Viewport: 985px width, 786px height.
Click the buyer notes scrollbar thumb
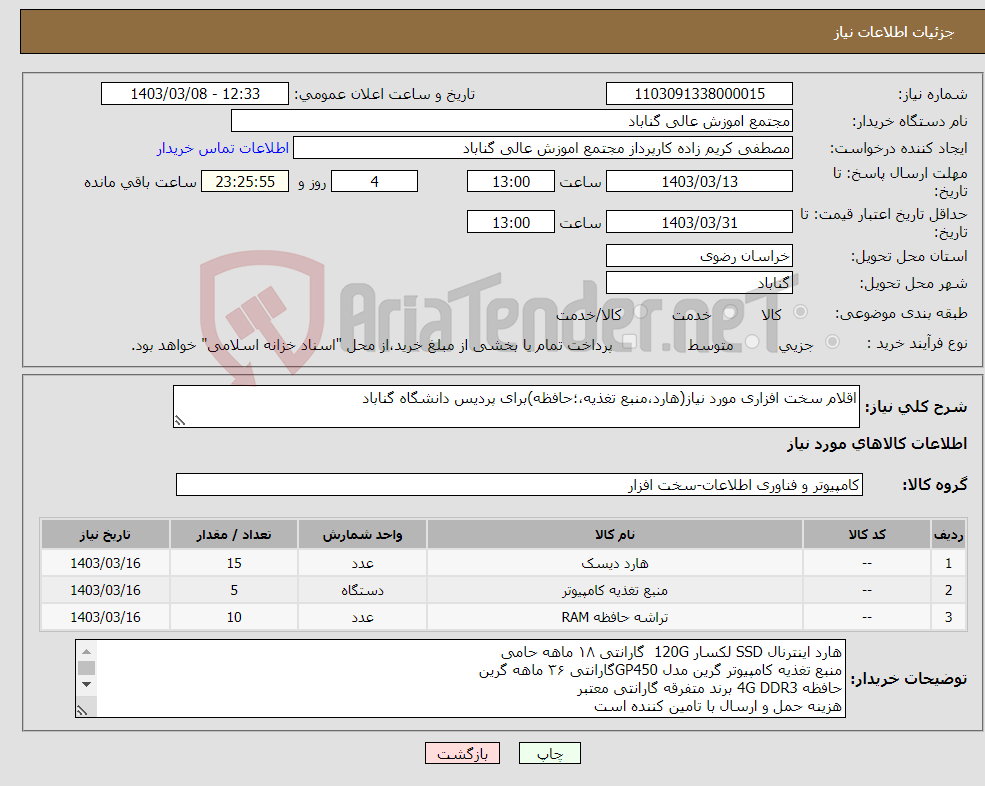(x=87, y=668)
